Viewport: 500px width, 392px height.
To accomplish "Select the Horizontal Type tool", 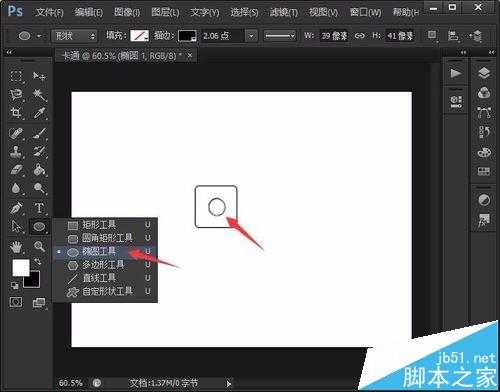I will click(x=39, y=208).
